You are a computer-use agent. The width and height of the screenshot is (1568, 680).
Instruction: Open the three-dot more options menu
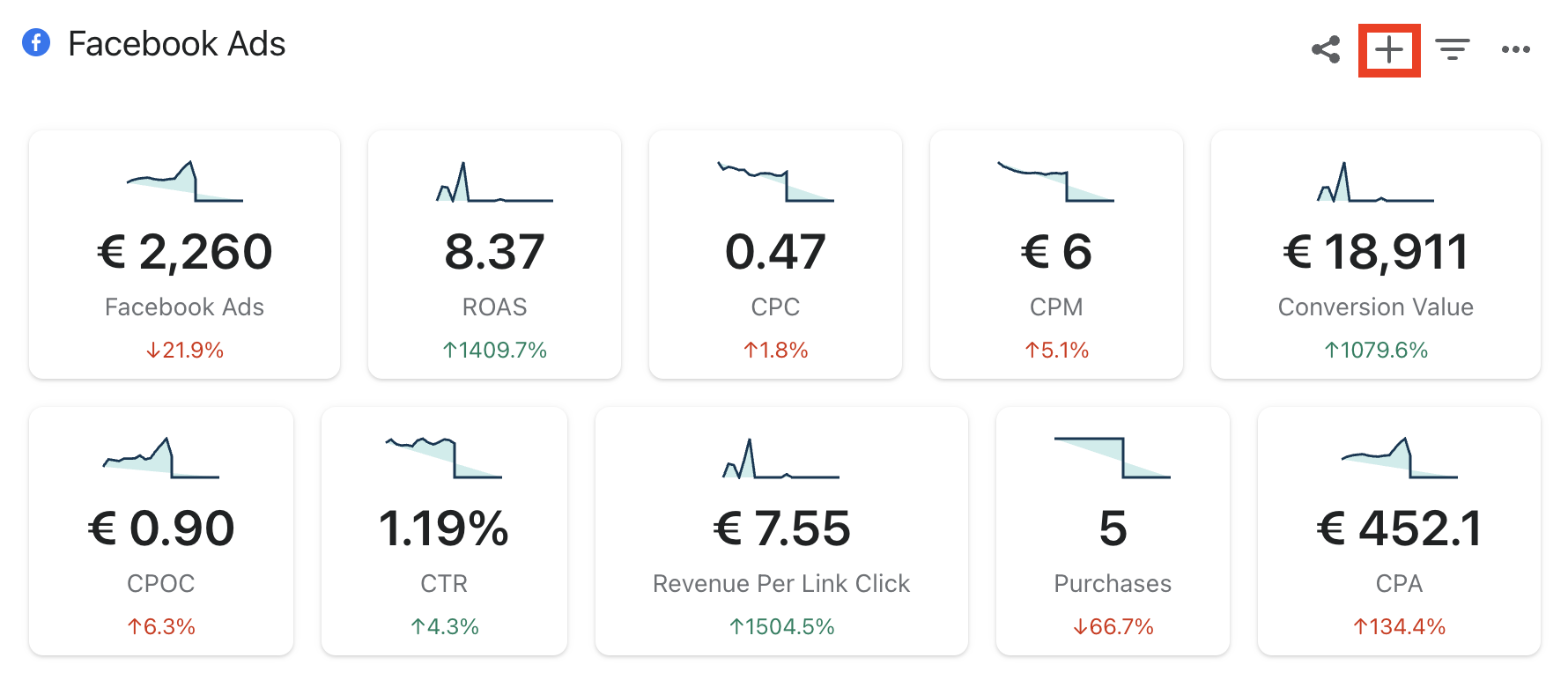tap(1515, 49)
